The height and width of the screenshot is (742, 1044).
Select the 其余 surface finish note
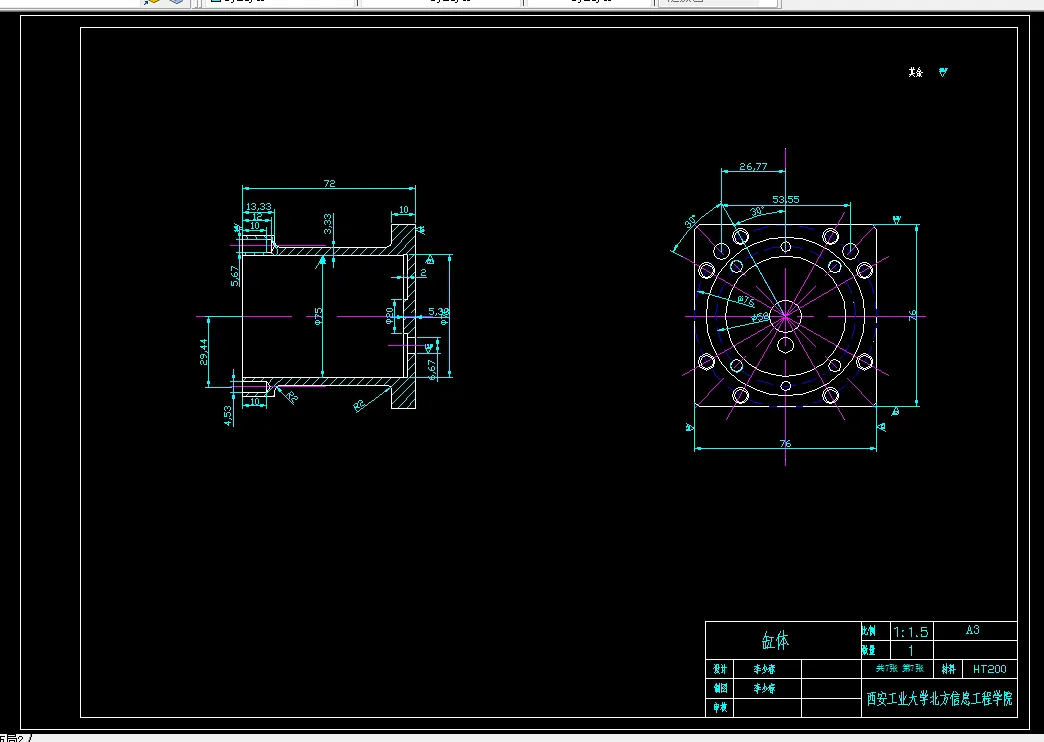pyautogui.click(x=915, y=72)
